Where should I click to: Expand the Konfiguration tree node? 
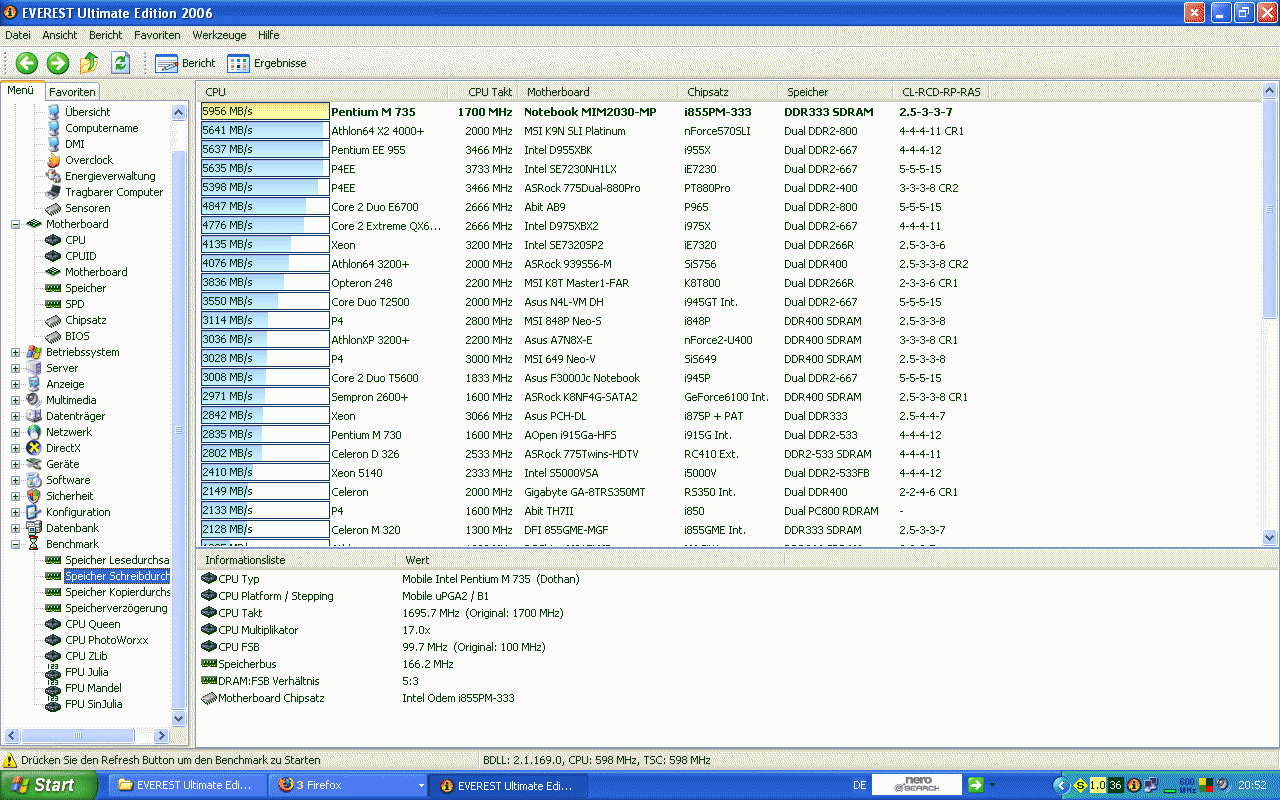15,512
